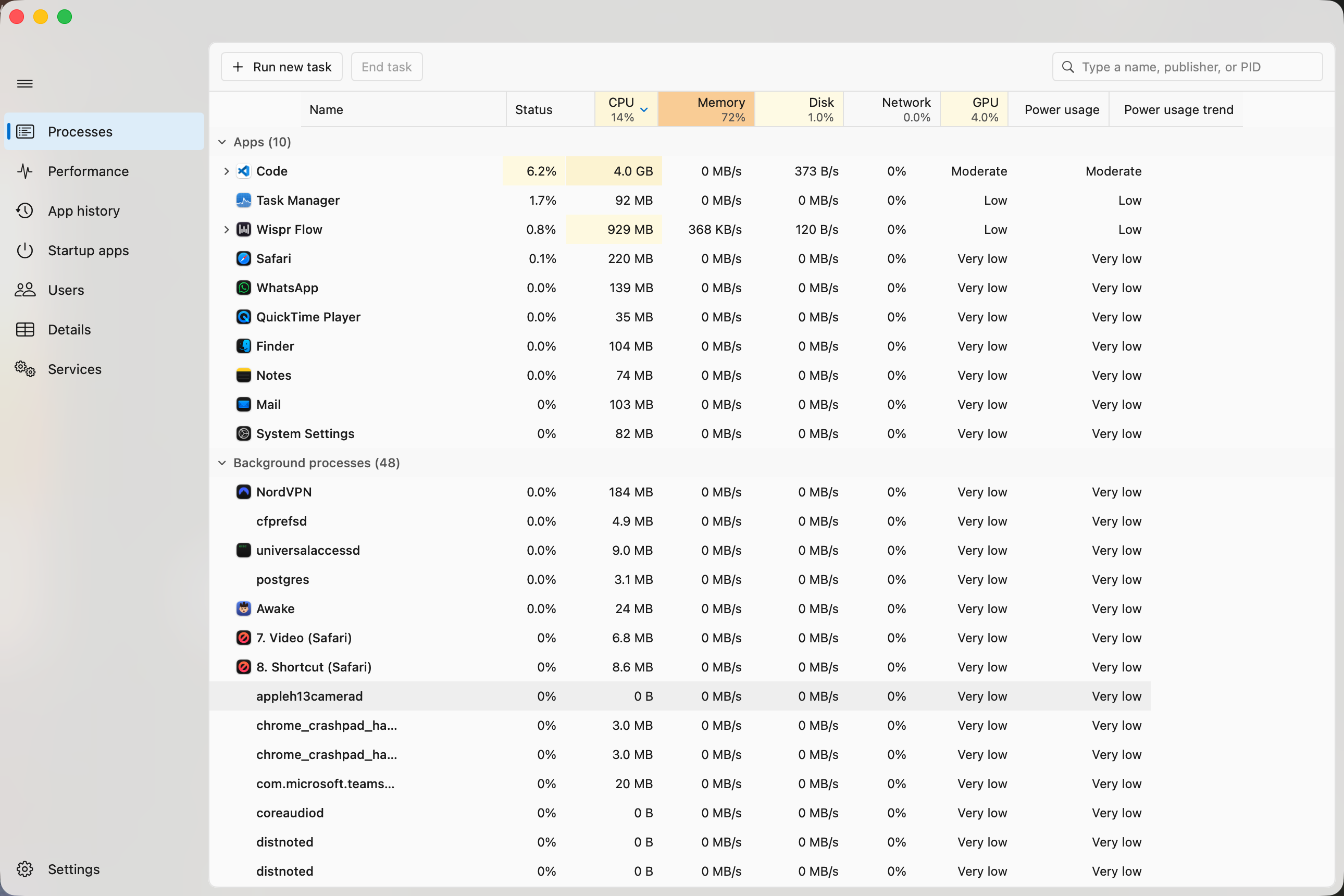Click the hamburger navigation menu icon

point(24,83)
